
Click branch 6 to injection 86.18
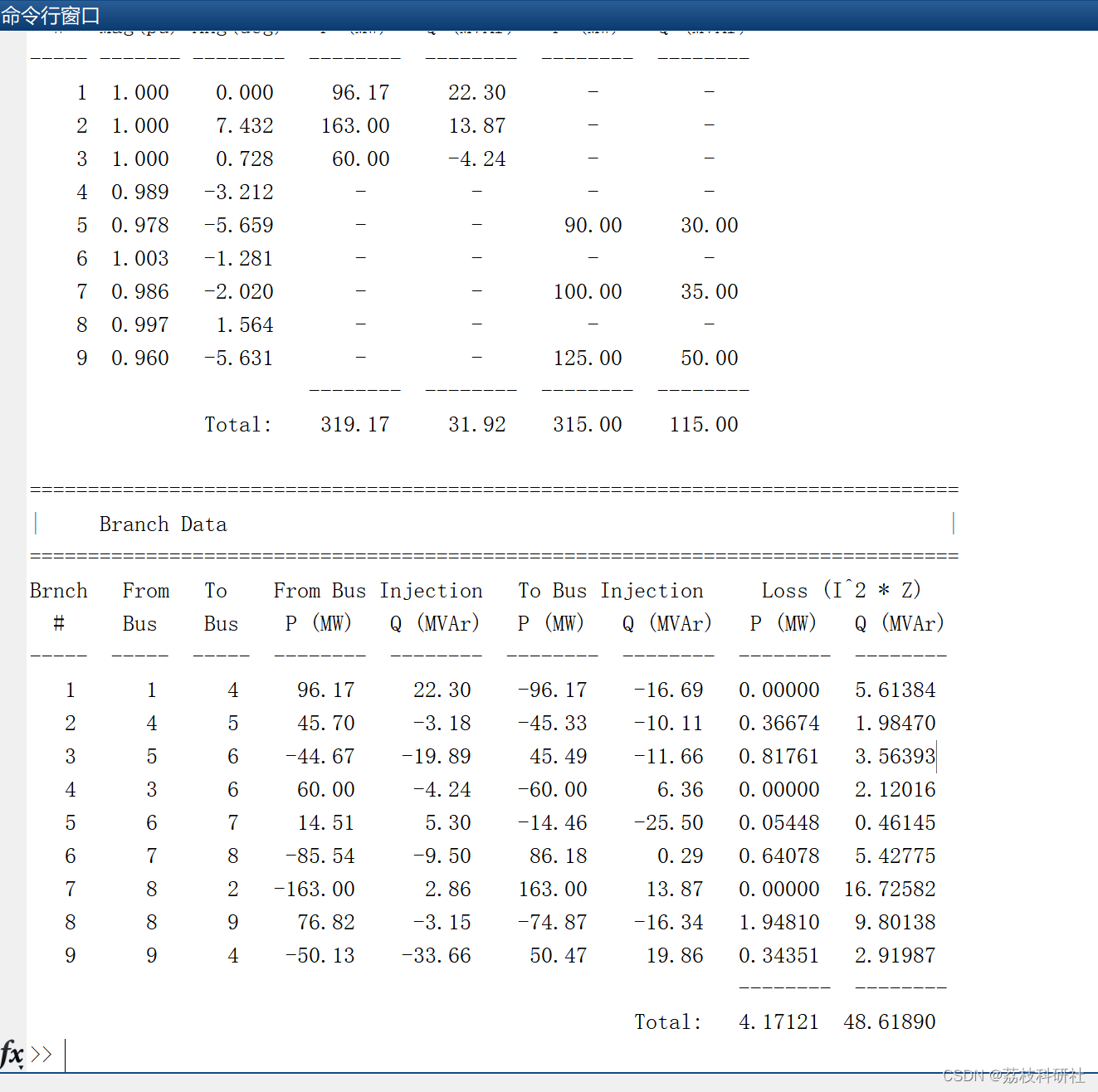[x=559, y=856]
